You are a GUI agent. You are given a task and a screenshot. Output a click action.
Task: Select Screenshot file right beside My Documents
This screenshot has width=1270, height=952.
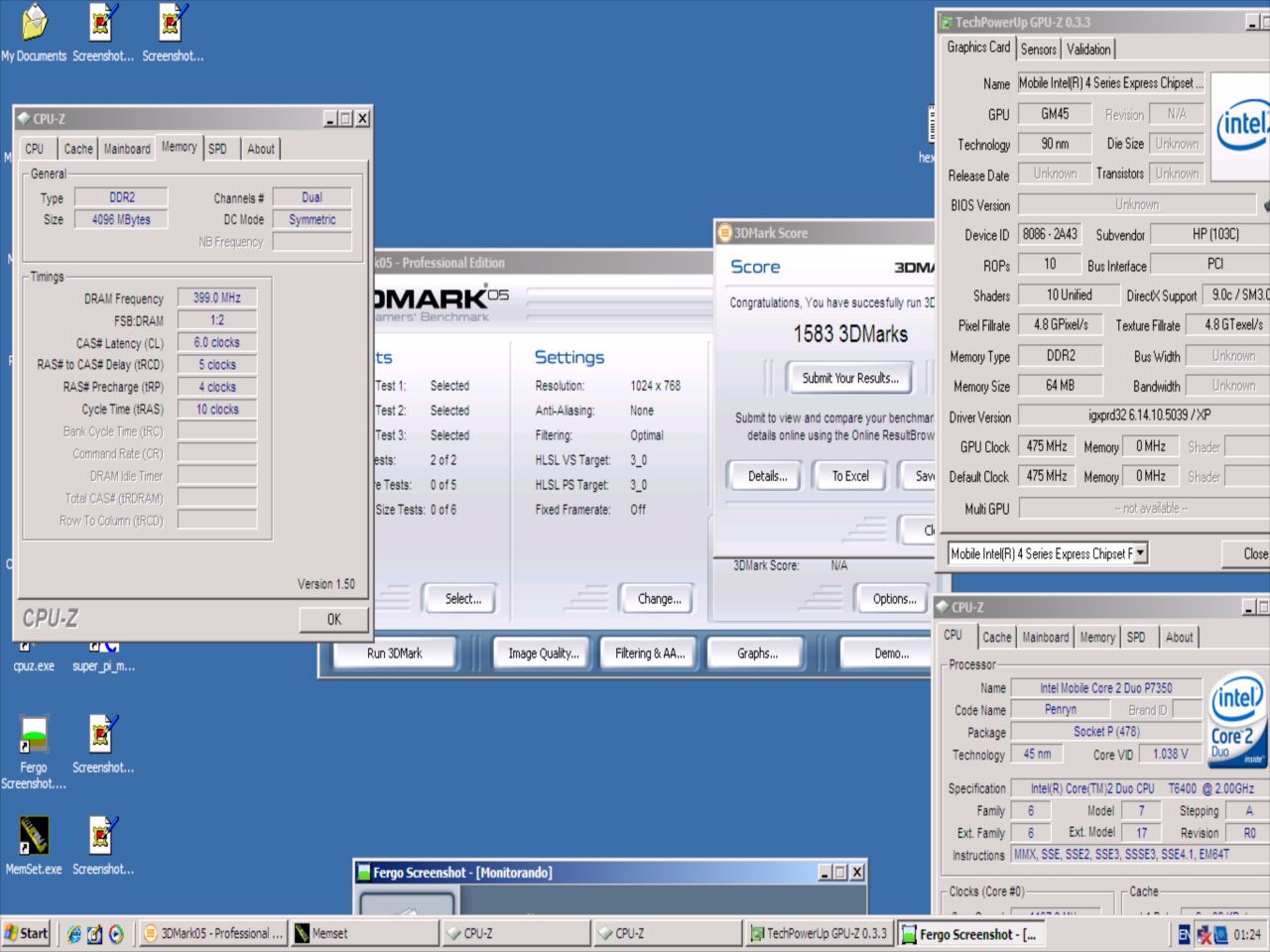pos(103,32)
